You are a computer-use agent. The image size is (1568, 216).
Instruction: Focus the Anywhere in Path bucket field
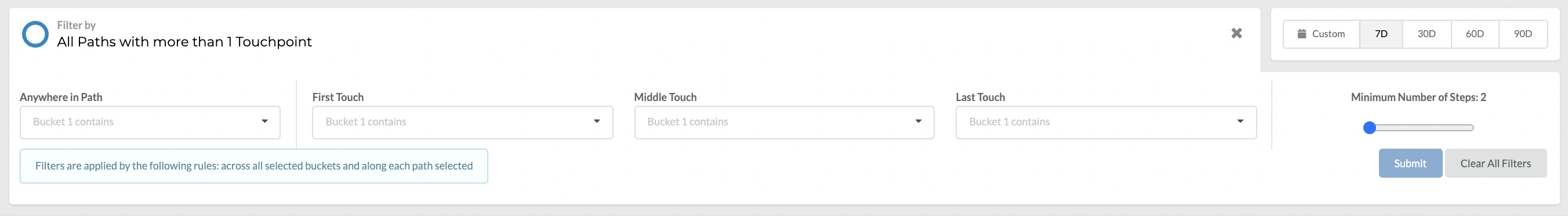(x=150, y=123)
